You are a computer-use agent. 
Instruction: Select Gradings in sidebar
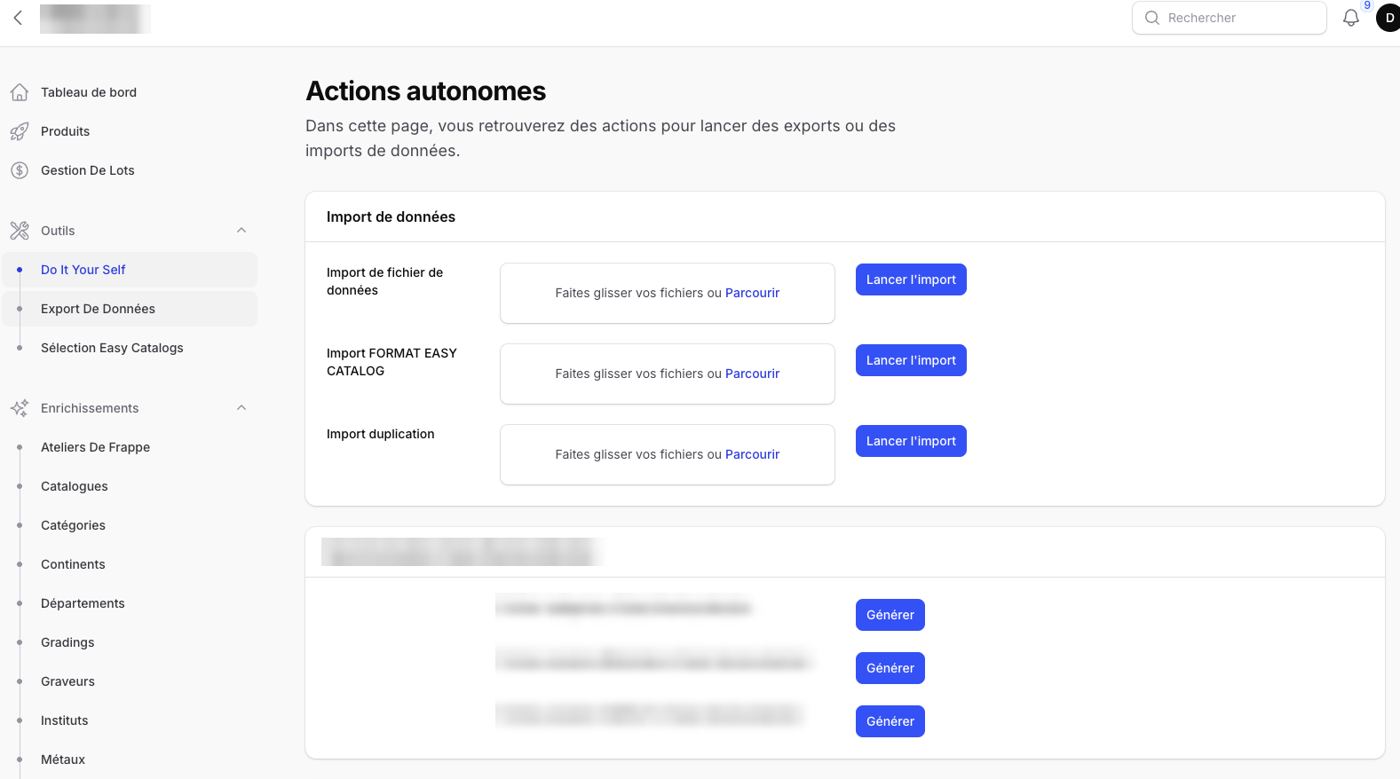[67, 642]
